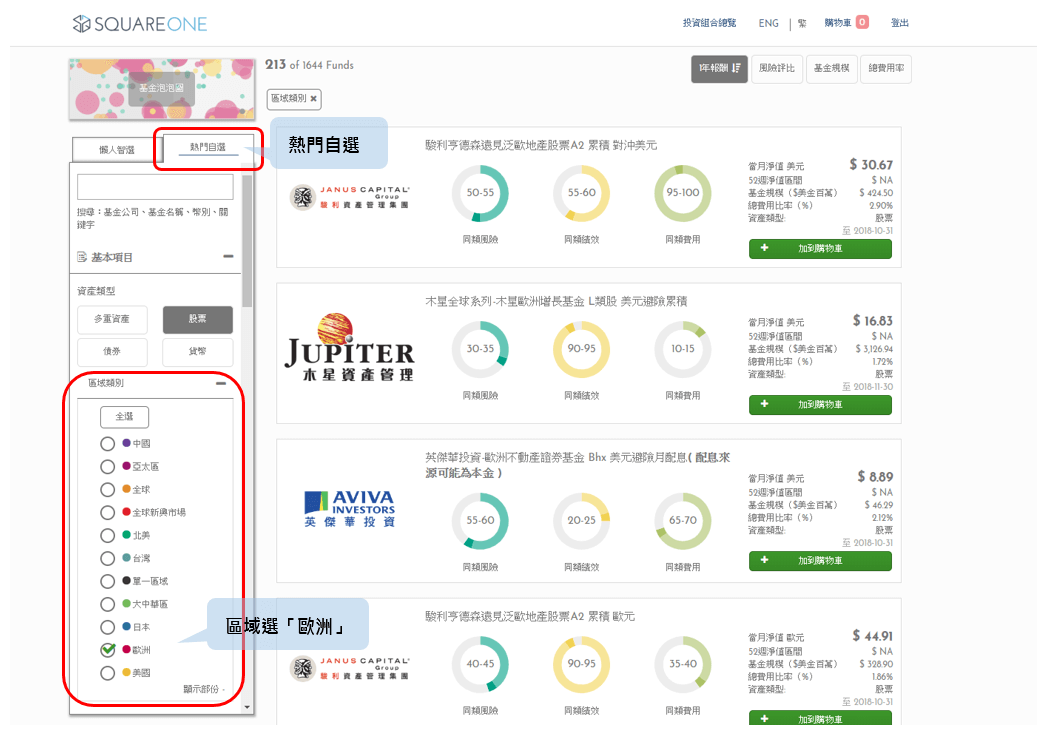Click the 50-55 同類風險 donut chart

click(480, 193)
